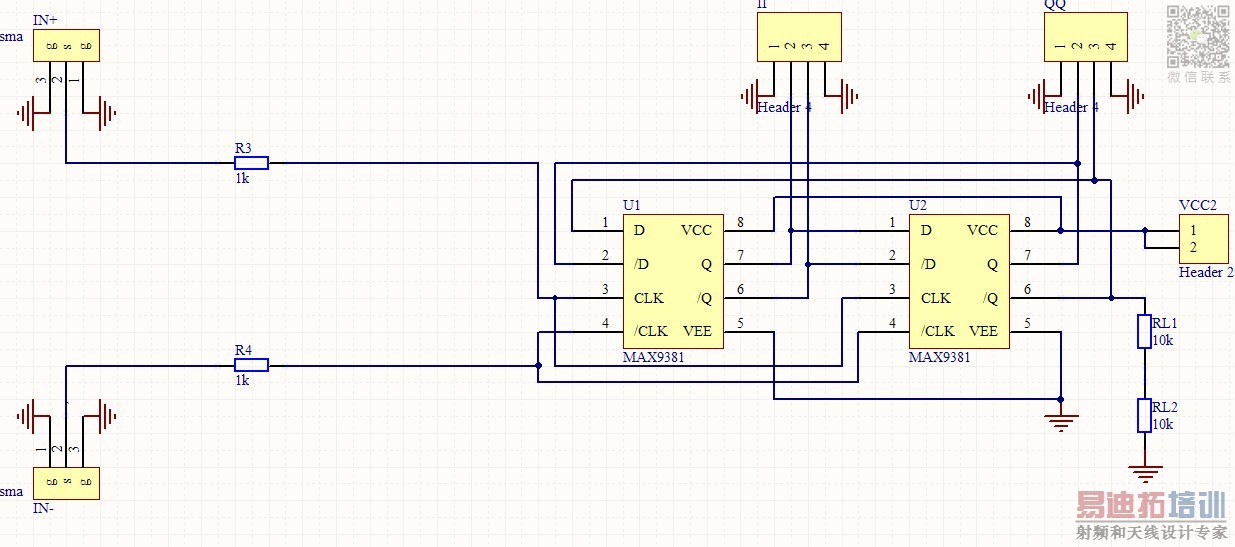Click the 'R3' designator label
Screen dimensions: 1235x547
point(243,148)
